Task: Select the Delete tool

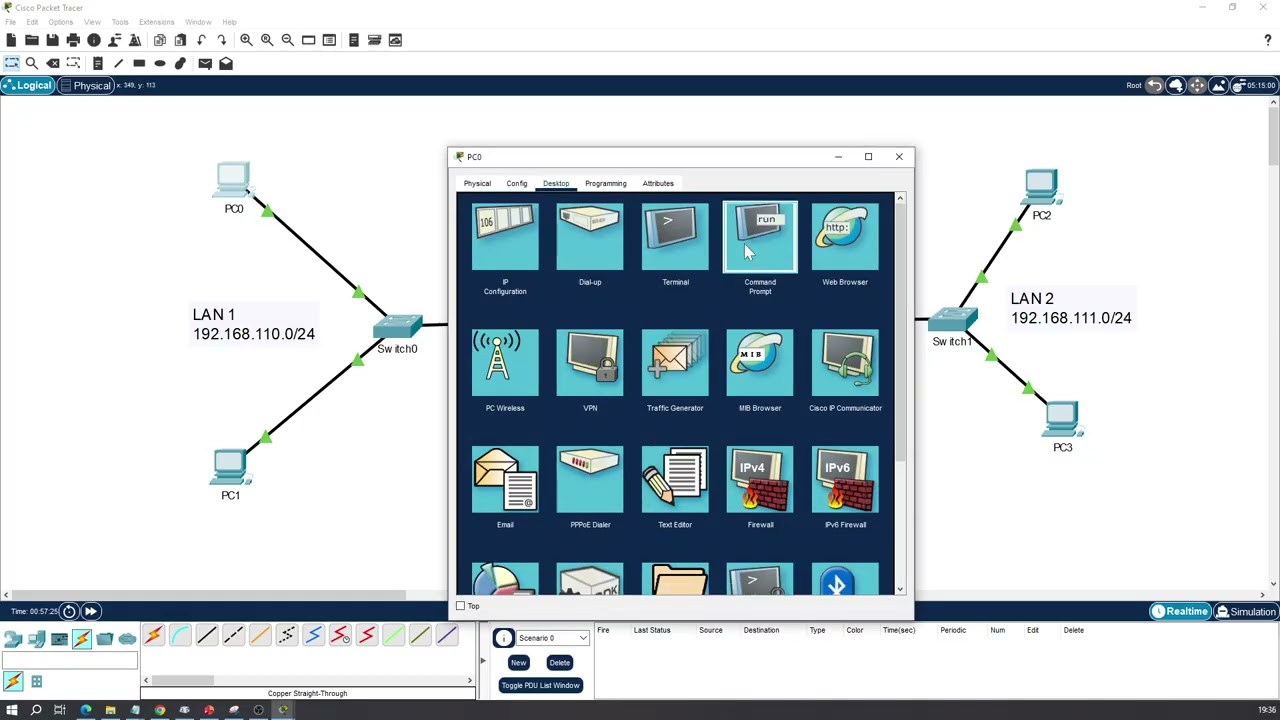Action: (53, 63)
